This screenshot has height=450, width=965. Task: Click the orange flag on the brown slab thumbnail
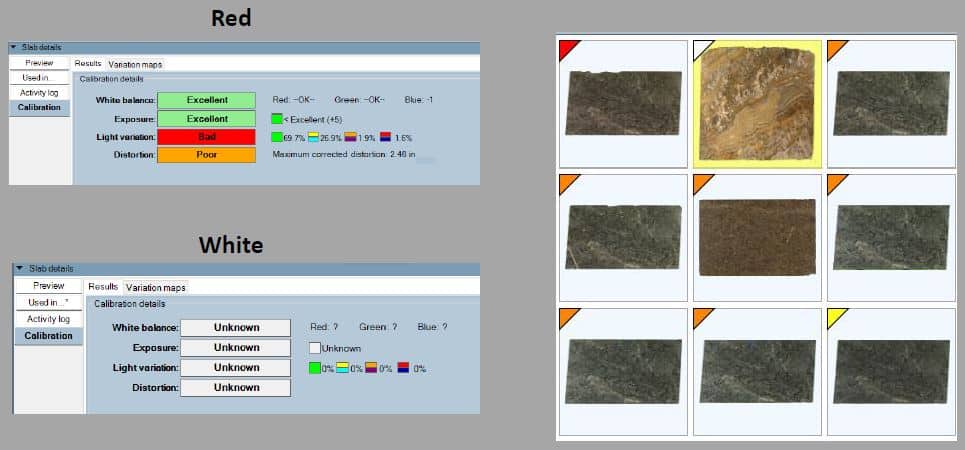[x=701, y=181]
